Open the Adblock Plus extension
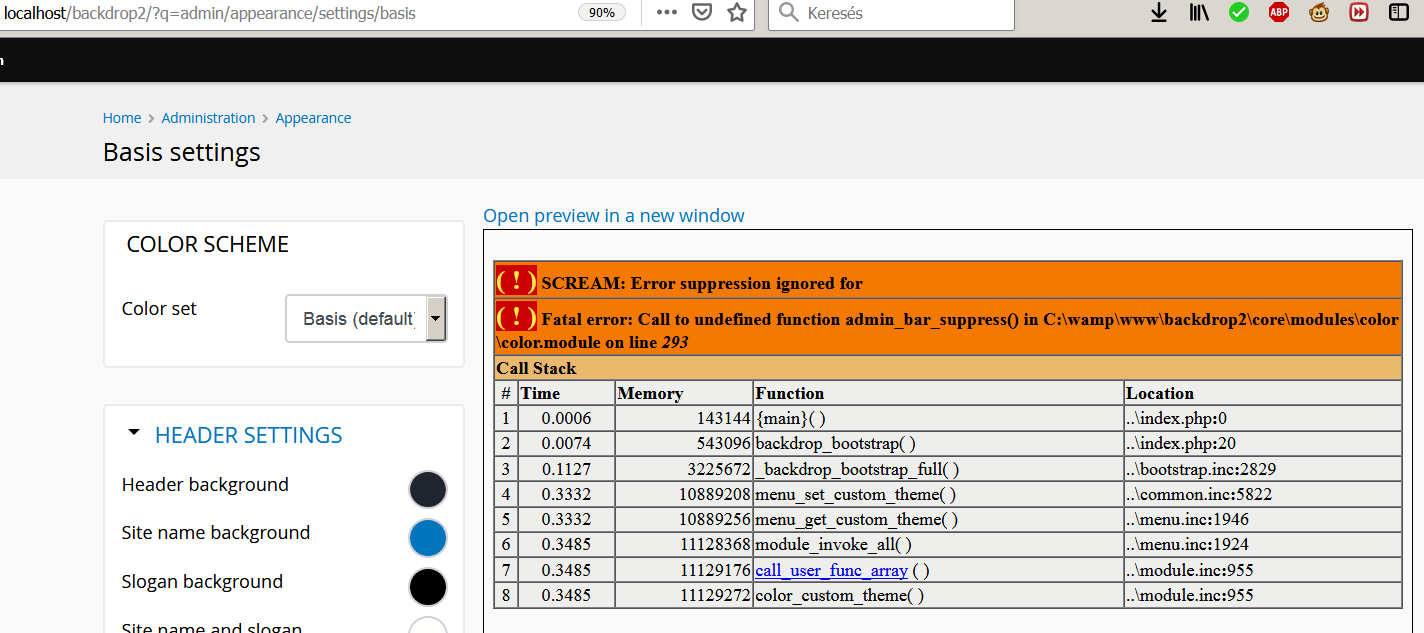The height and width of the screenshot is (633, 1424). pos(1278,13)
